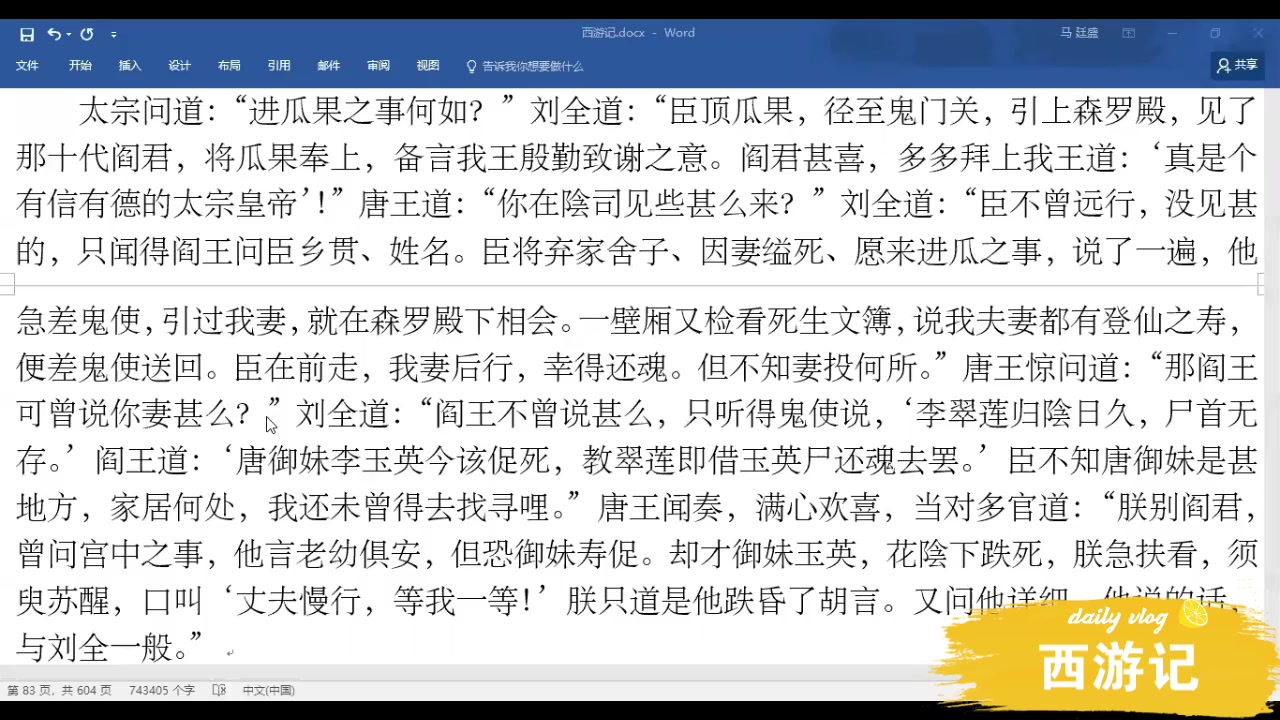
Task: Open word count 743405 个字
Action: 162,690
